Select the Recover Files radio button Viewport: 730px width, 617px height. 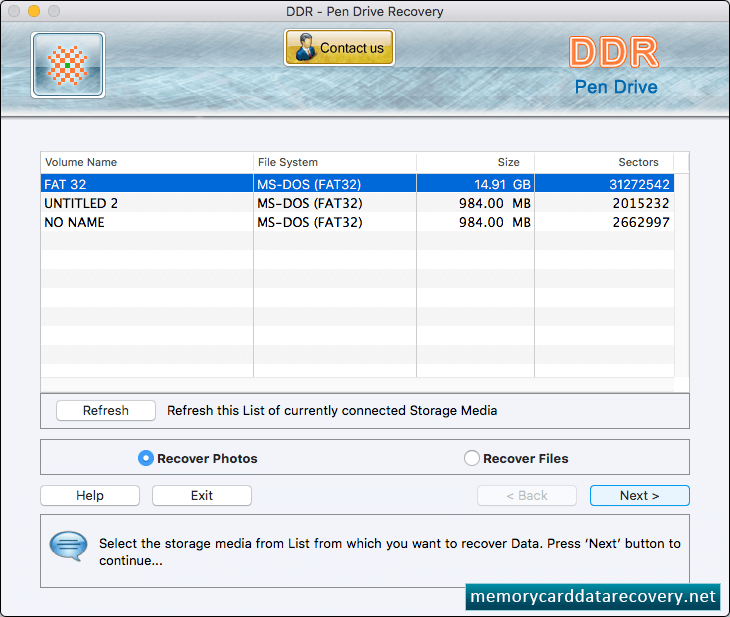coord(472,458)
